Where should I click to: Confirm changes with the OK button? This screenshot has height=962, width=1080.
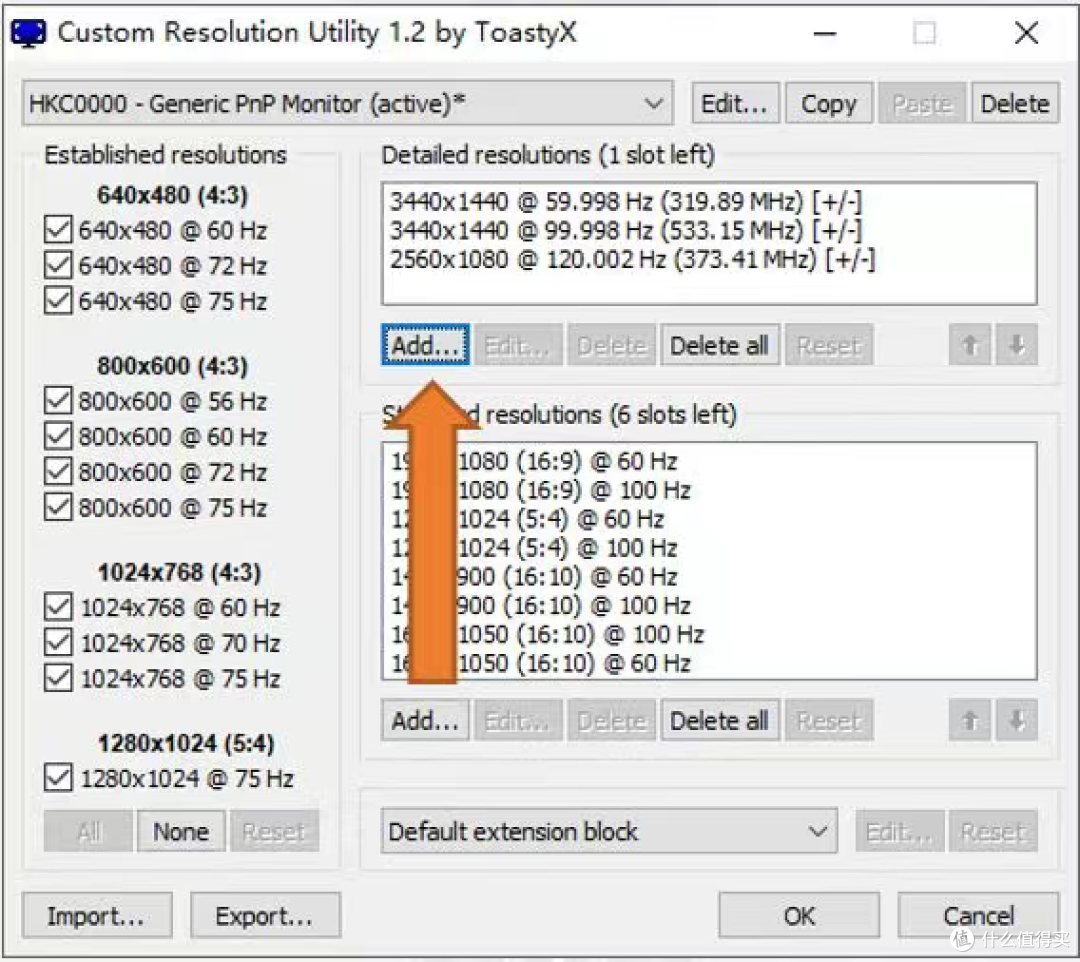pos(797,915)
